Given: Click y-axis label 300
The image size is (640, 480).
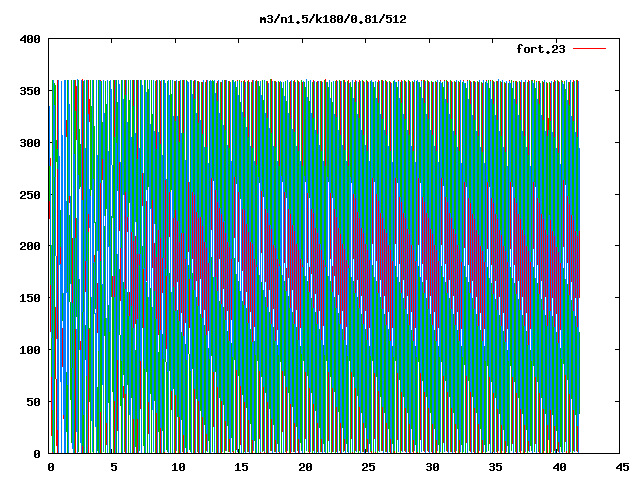Looking at the screenshot, I should pyautogui.click(x=30, y=143).
